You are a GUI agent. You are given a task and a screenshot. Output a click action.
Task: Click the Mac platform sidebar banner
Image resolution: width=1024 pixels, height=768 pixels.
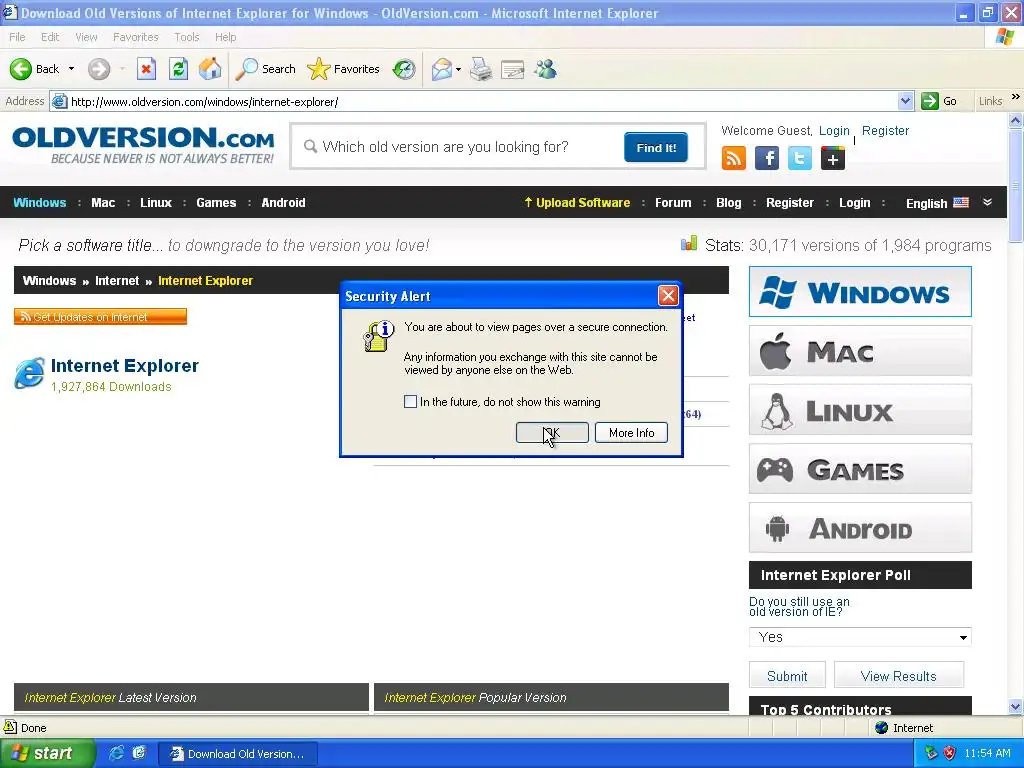click(860, 351)
